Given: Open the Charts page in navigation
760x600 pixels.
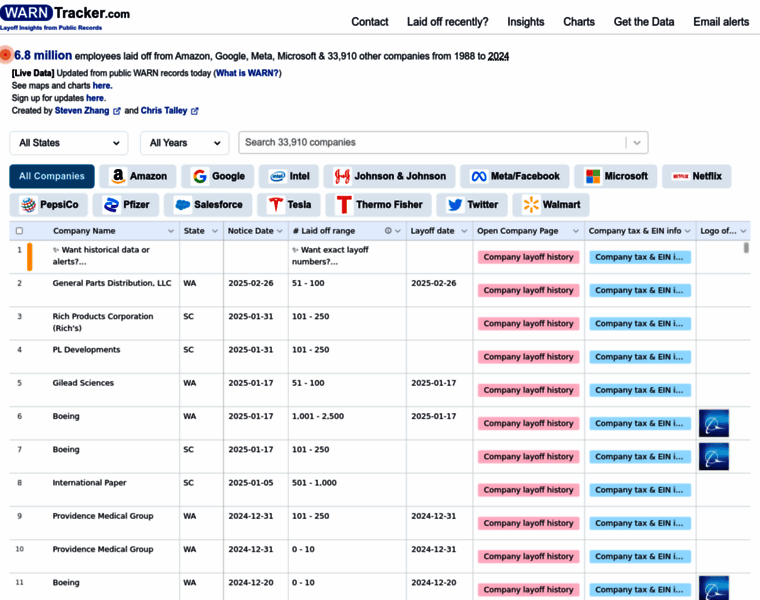Looking at the screenshot, I should pos(578,21).
